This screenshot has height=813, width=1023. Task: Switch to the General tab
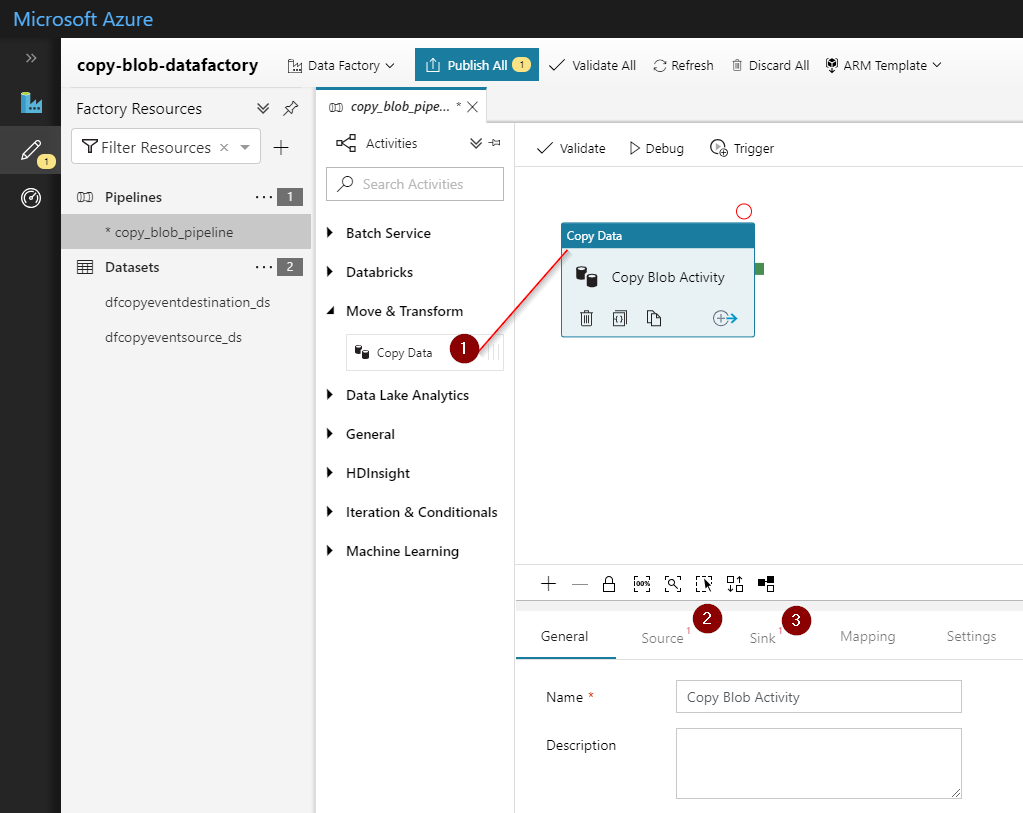pos(564,636)
